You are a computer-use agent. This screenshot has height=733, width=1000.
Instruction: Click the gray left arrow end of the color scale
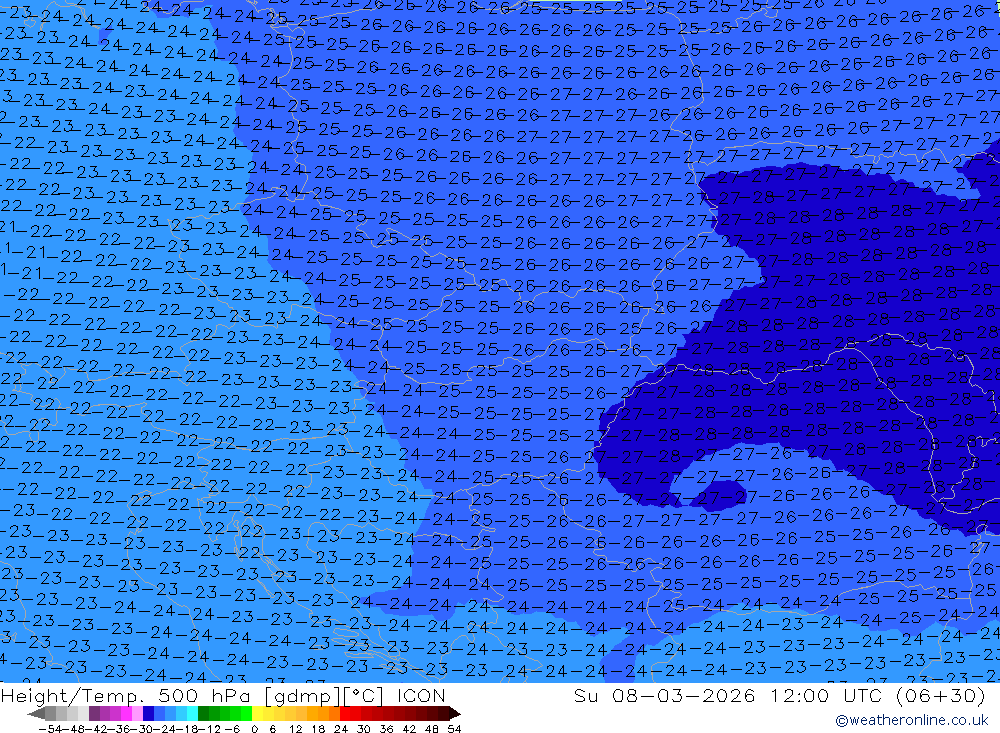pyautogui.click(x=36, y=714)
